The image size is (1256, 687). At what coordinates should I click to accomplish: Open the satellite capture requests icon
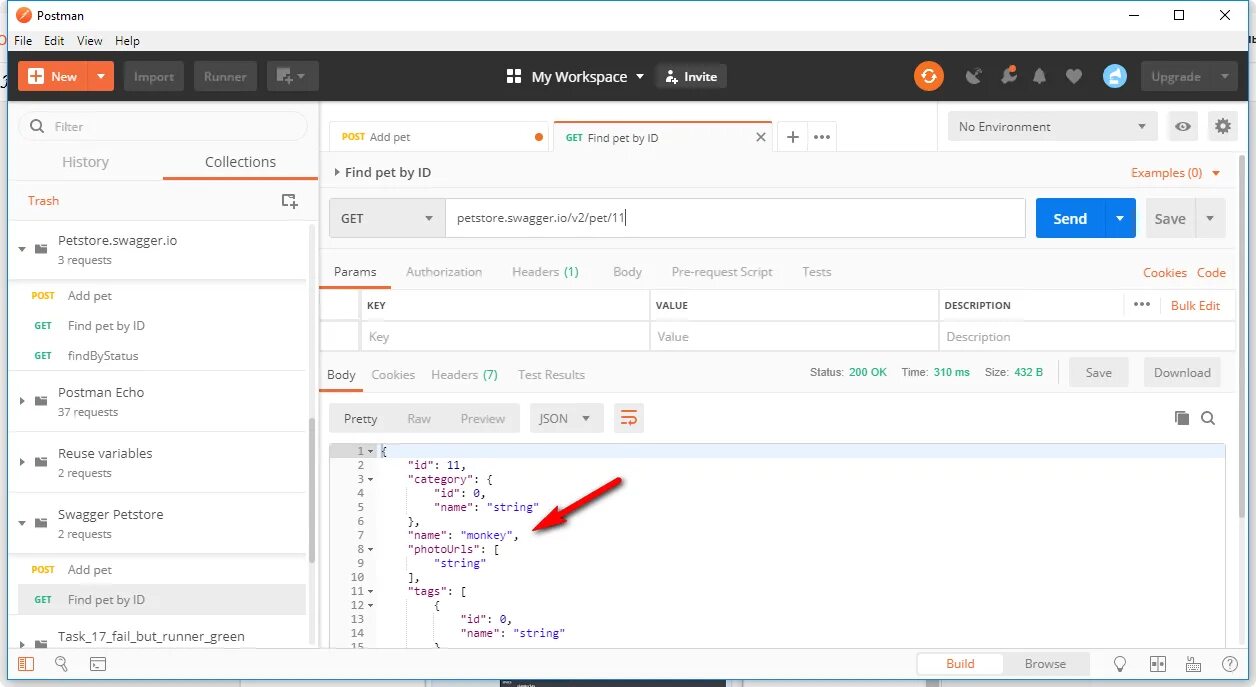click(973, 76)
